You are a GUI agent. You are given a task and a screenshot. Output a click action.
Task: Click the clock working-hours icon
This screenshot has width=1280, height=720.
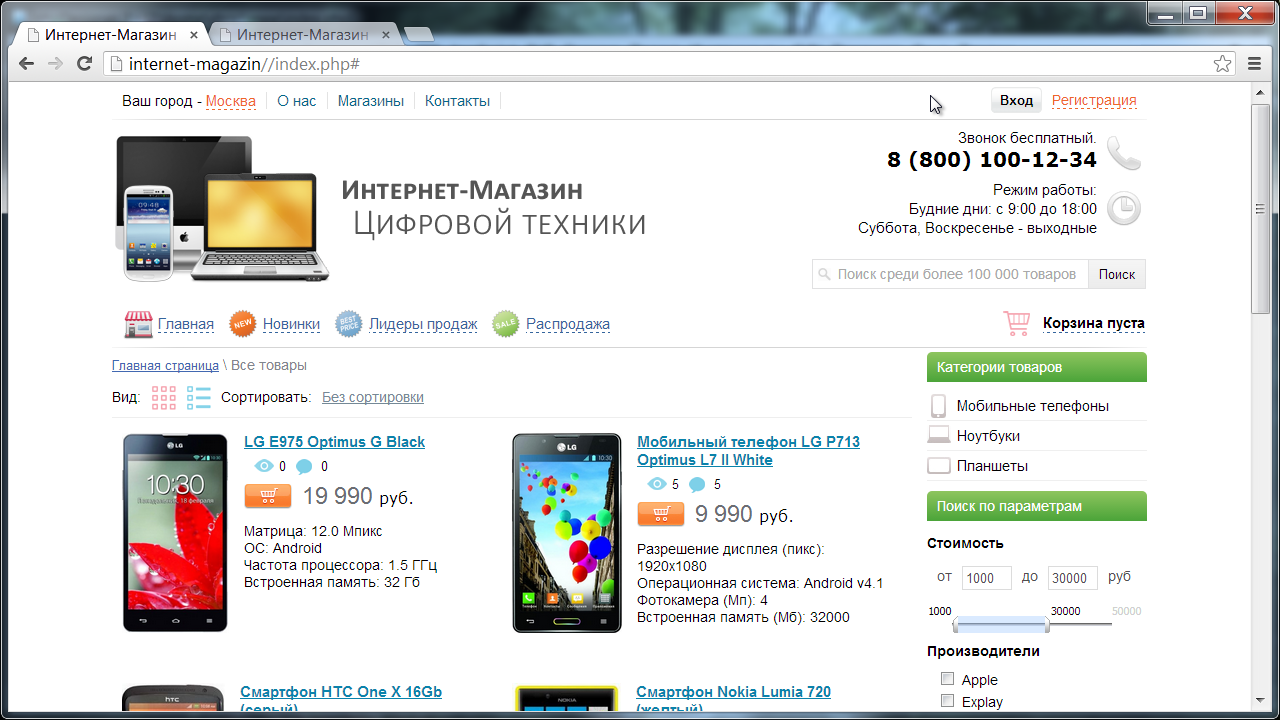coord(1124,208)
